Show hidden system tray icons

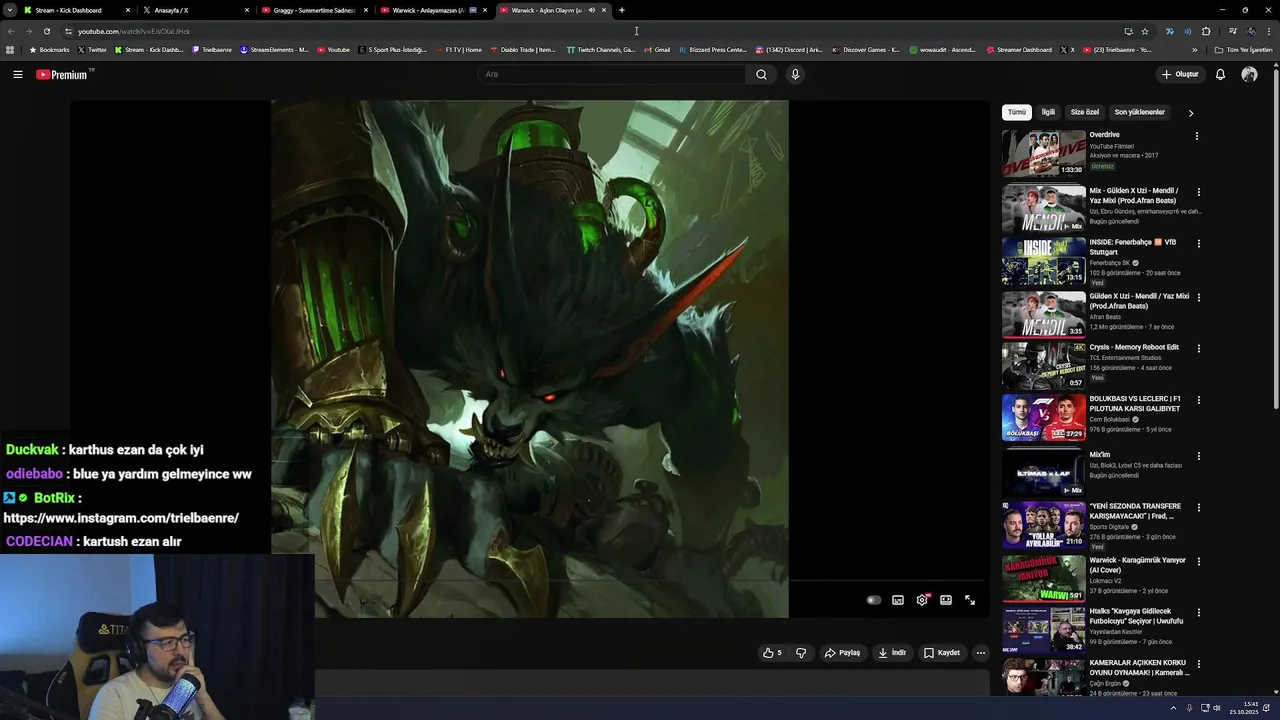coord(1173,708)
